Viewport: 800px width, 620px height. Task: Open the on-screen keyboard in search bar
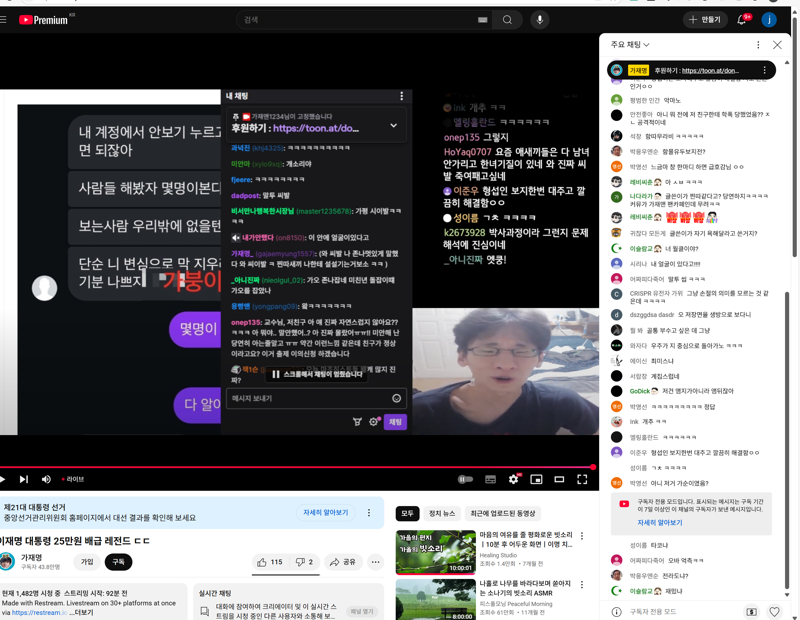point(482,20)
